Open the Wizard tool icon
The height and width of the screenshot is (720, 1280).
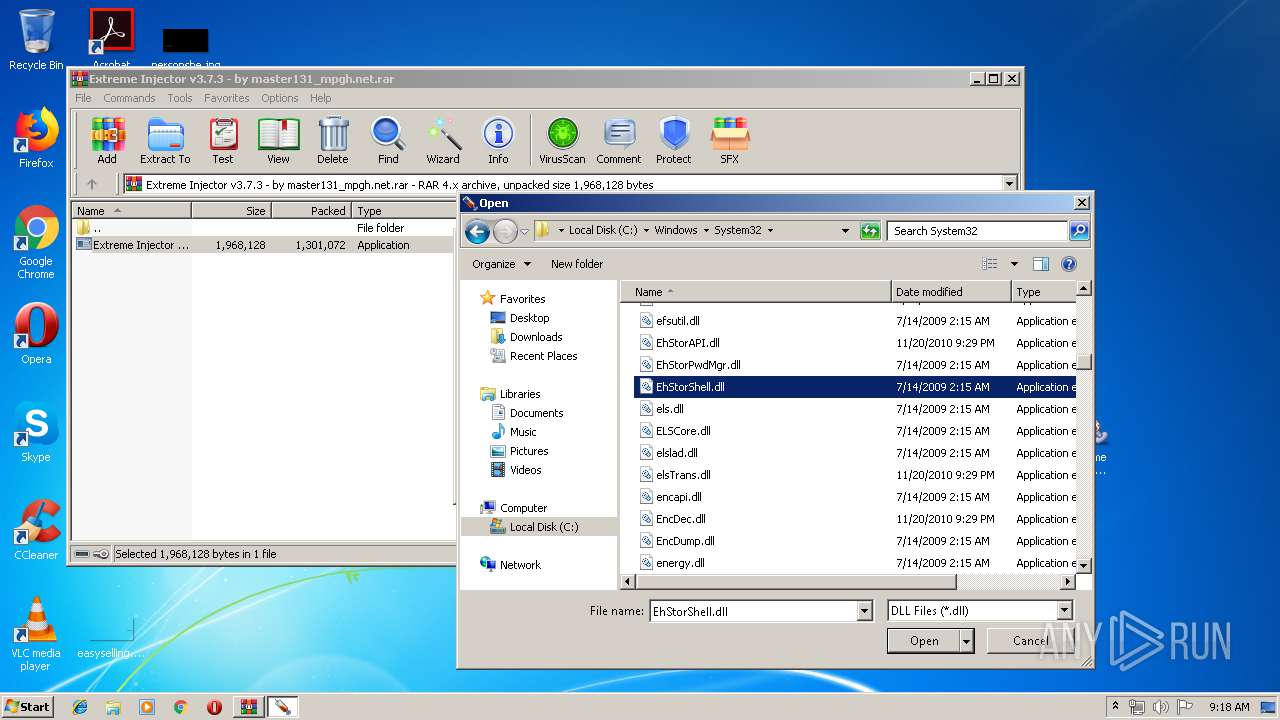443,140
